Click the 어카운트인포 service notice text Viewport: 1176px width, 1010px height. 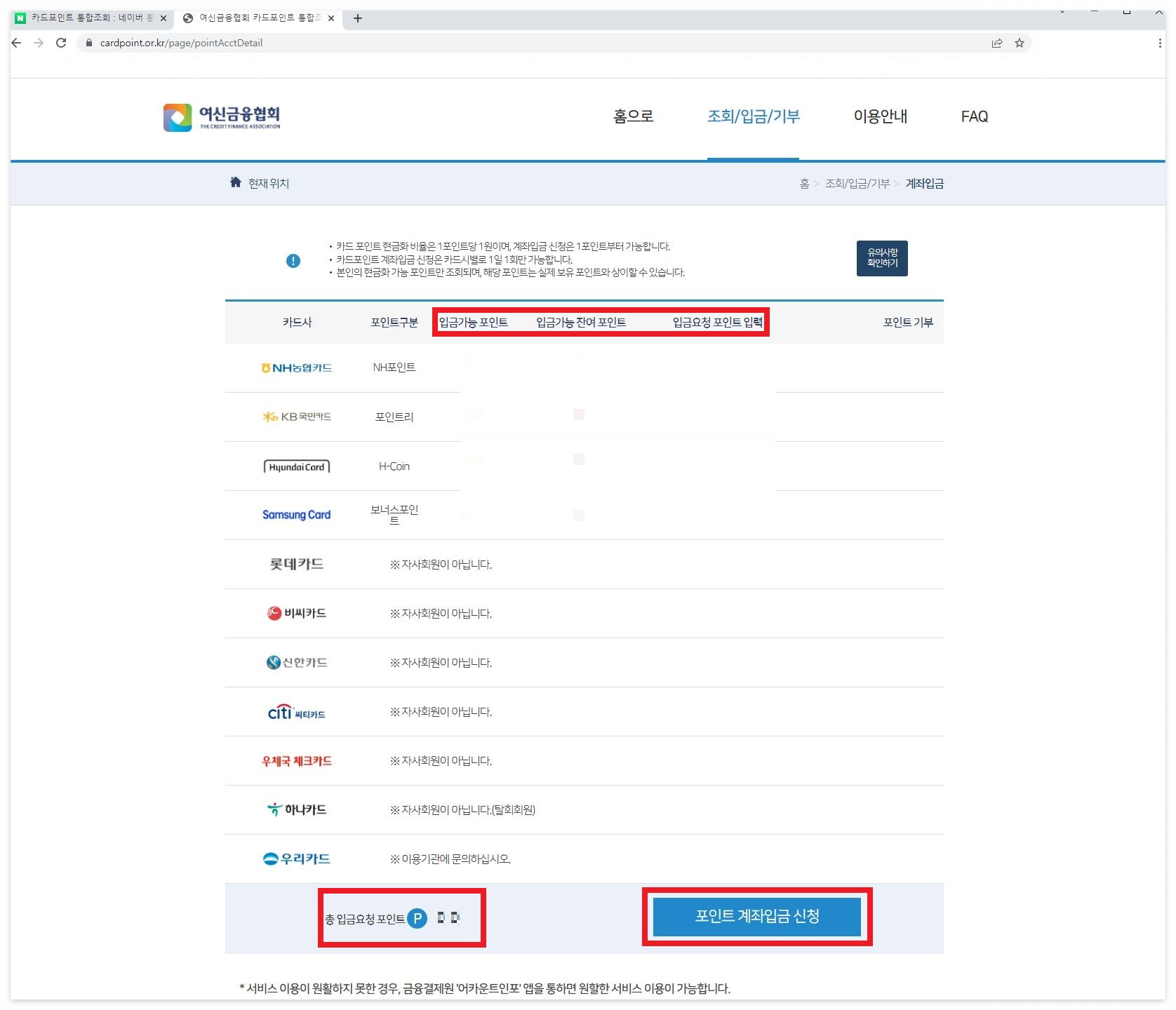pos(485,988)
